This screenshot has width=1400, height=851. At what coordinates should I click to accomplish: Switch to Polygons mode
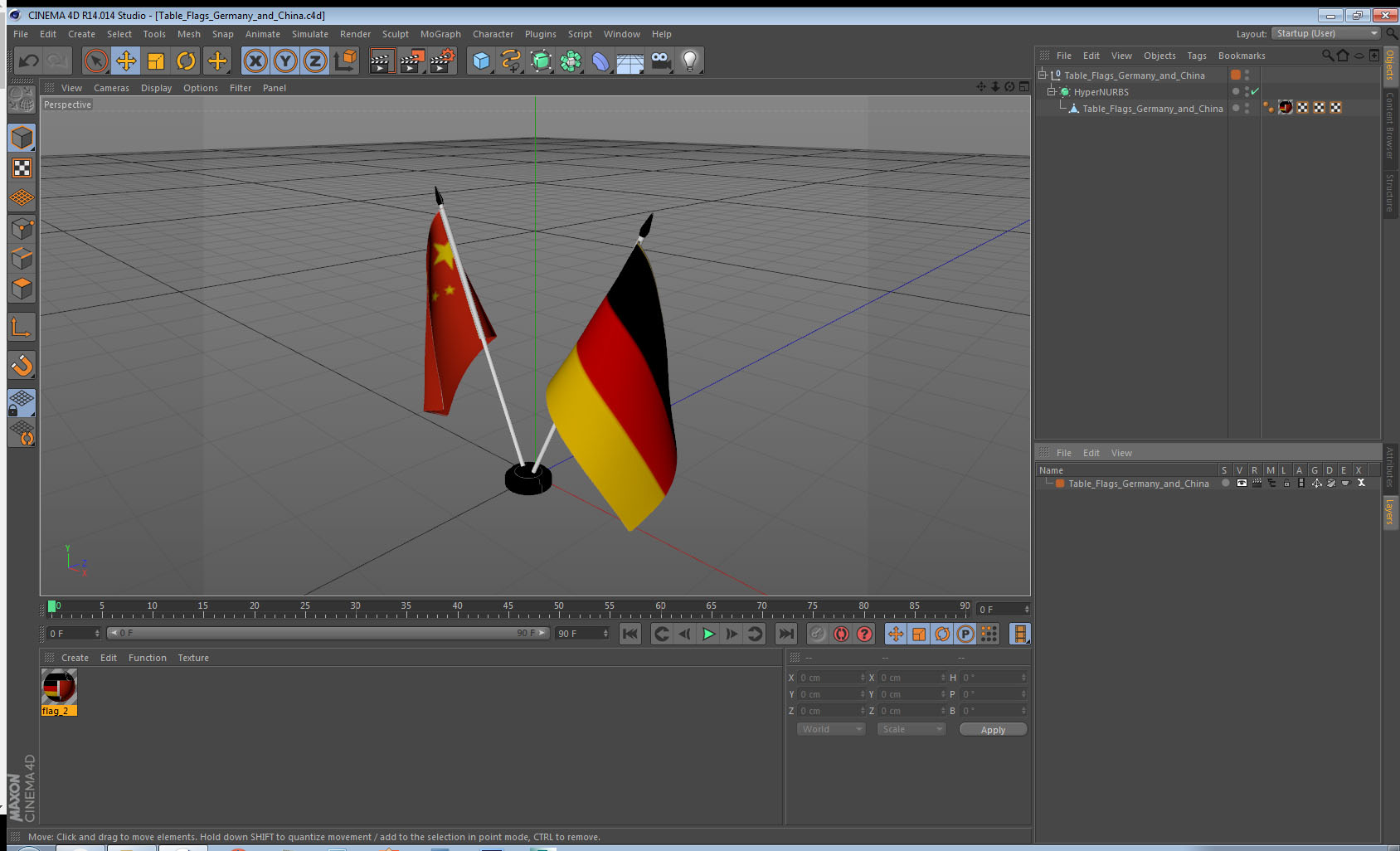(22, 289)
